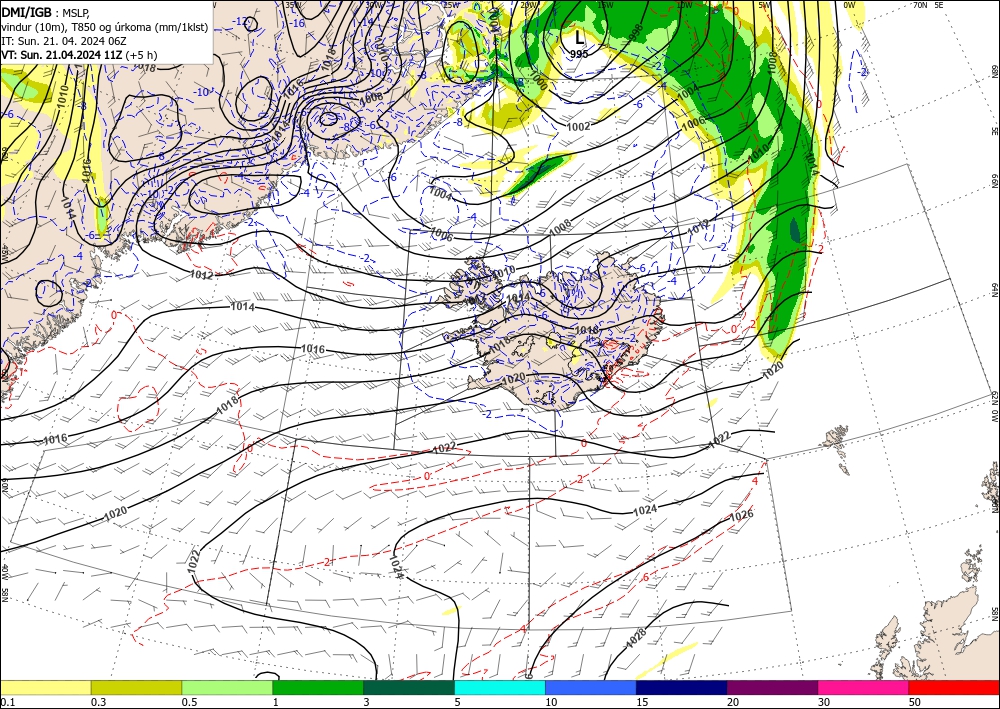
Task: Click the '1014' isobar label west of Iceland
Action: click(242, 307)
